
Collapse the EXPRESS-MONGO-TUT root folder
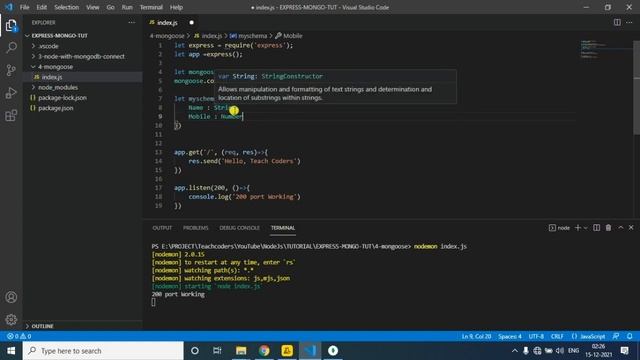[x=27, y=36]
